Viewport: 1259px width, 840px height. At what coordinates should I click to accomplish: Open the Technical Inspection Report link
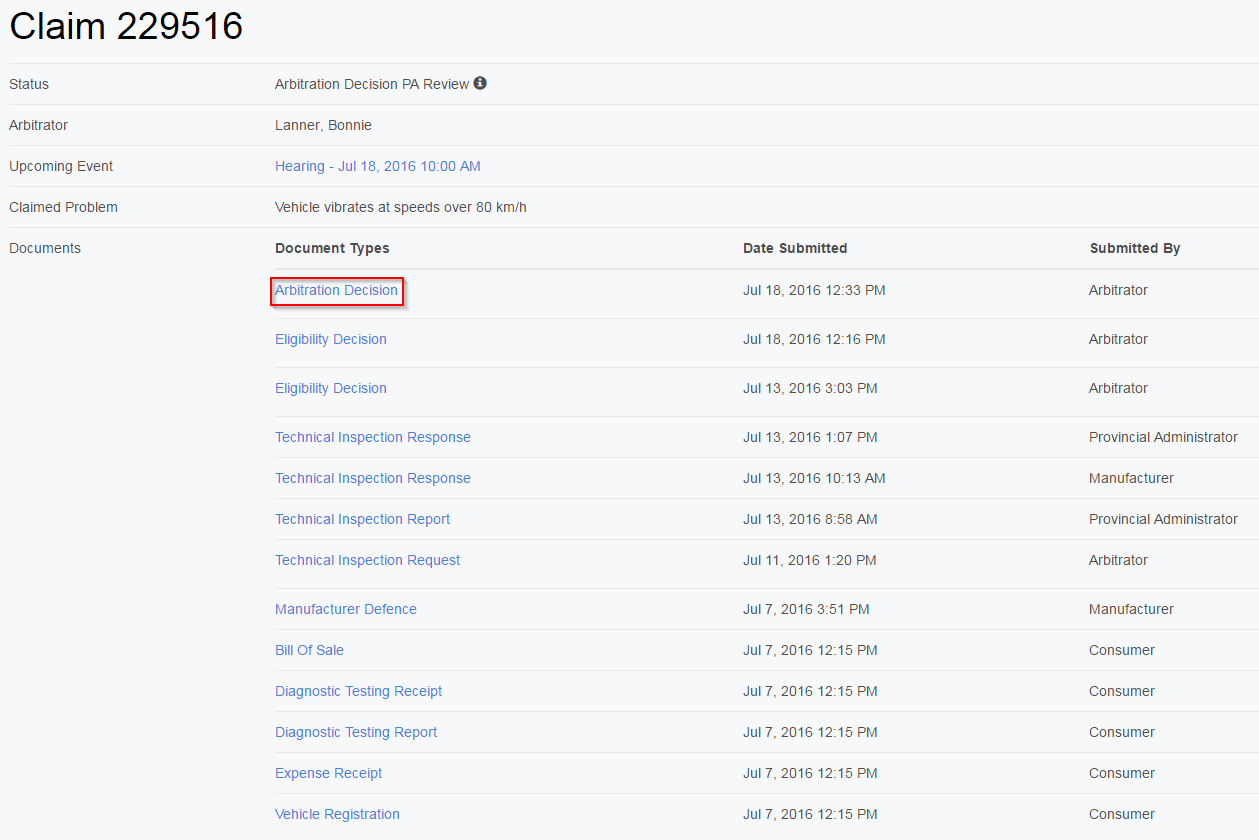tap(362, 519)
